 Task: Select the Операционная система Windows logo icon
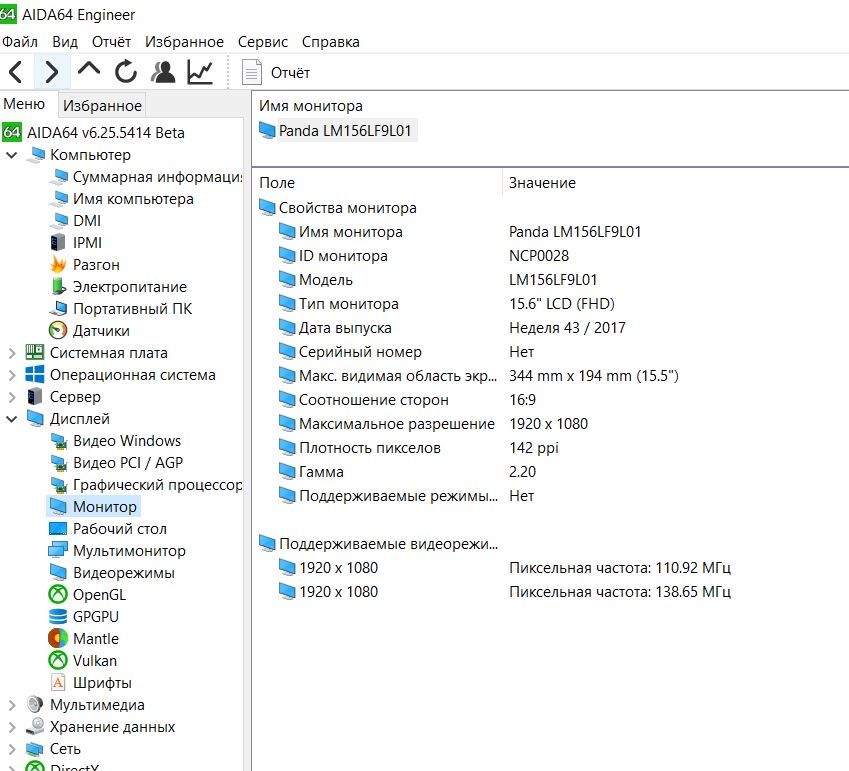coord(35,375)
